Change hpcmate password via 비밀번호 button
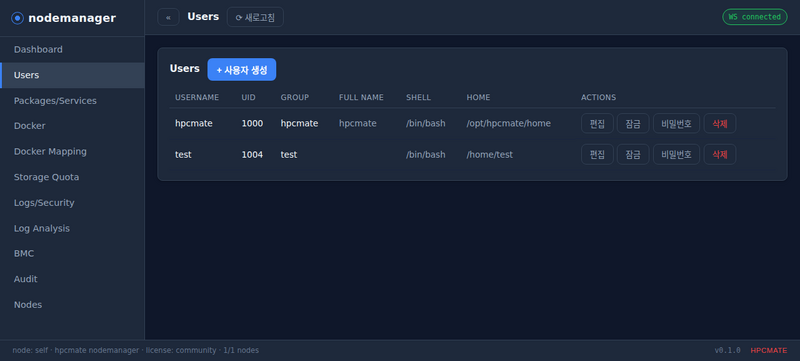The image size is (800, 361). [x=677, y=123]
